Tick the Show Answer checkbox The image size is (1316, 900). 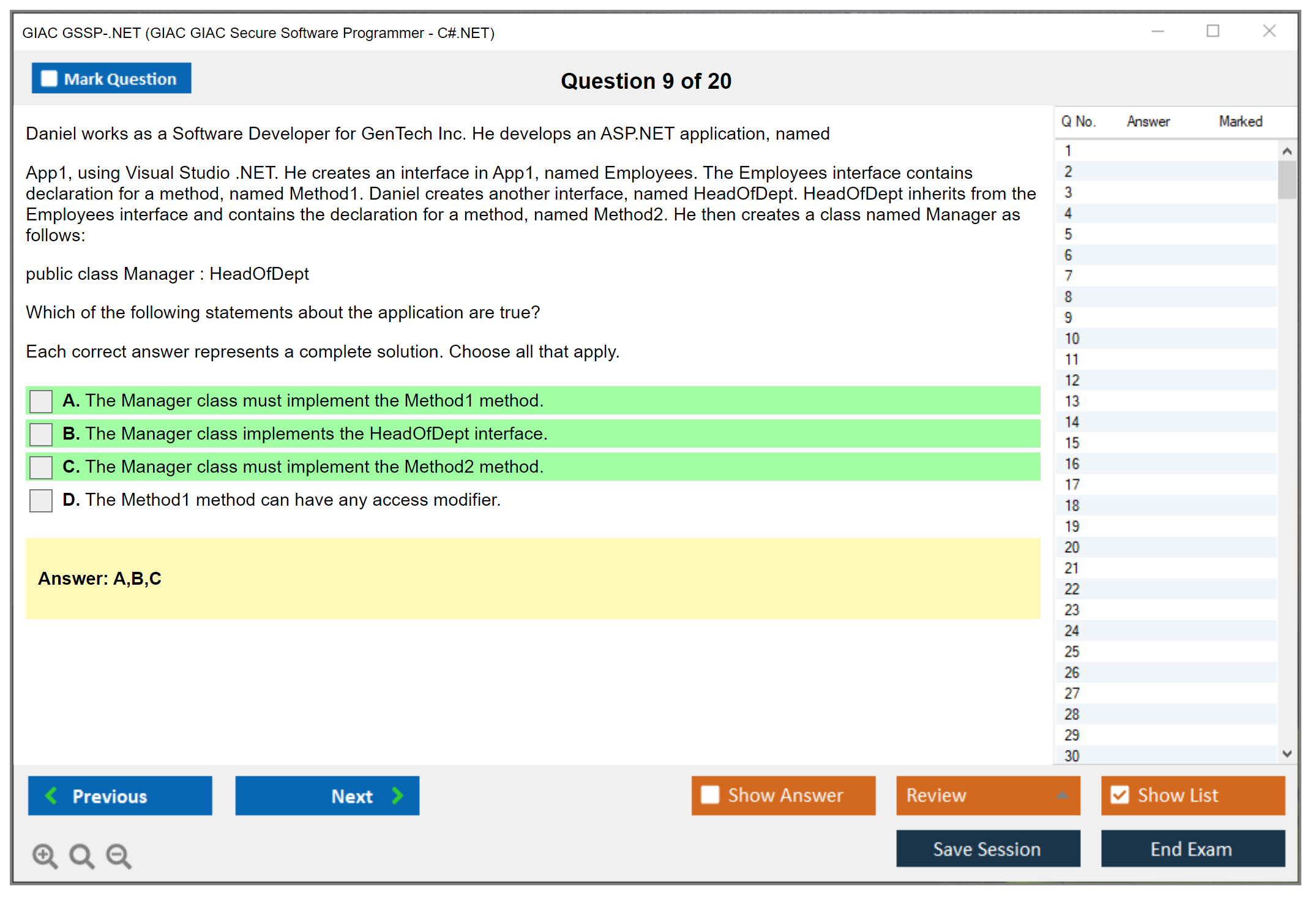tap(710, 795)
